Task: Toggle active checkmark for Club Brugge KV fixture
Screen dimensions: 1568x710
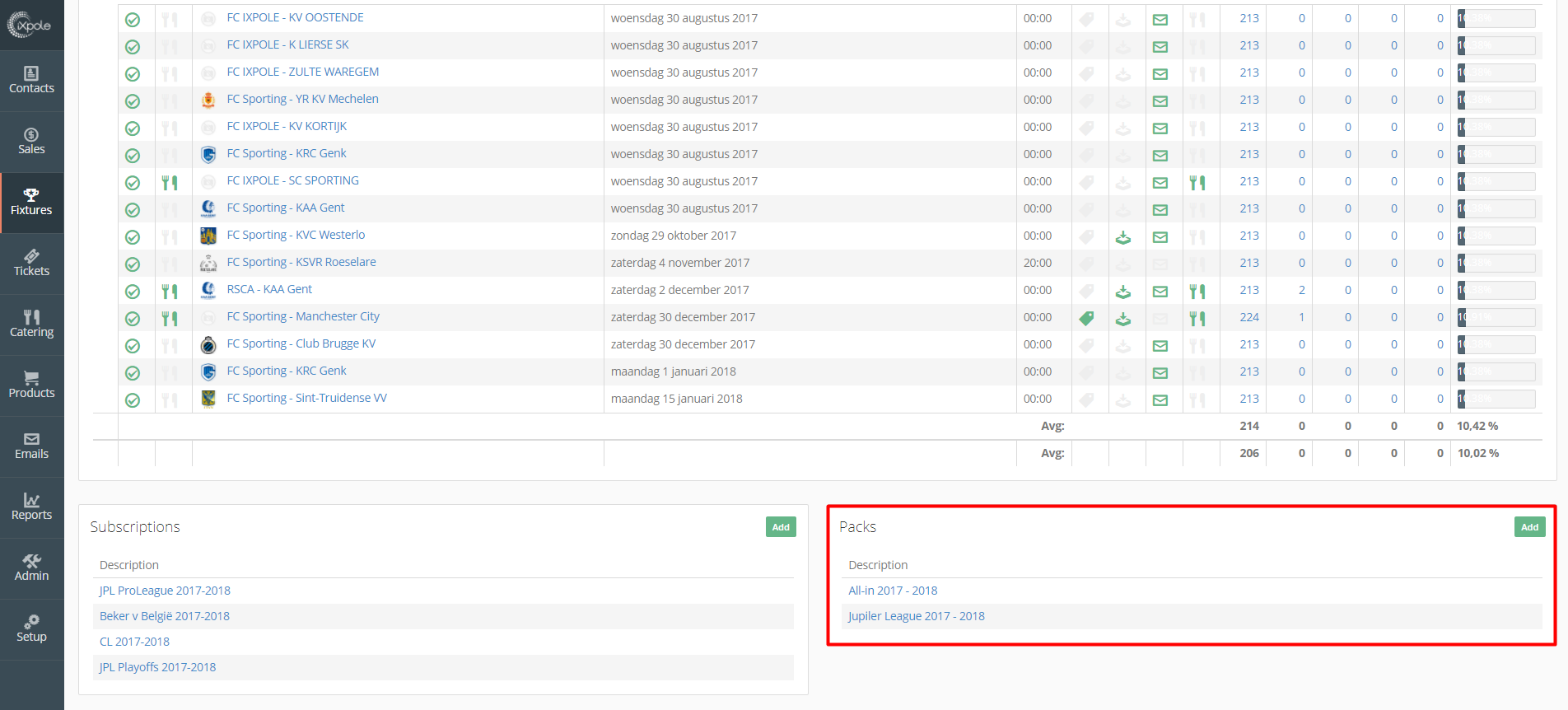Action: point(133,346)
